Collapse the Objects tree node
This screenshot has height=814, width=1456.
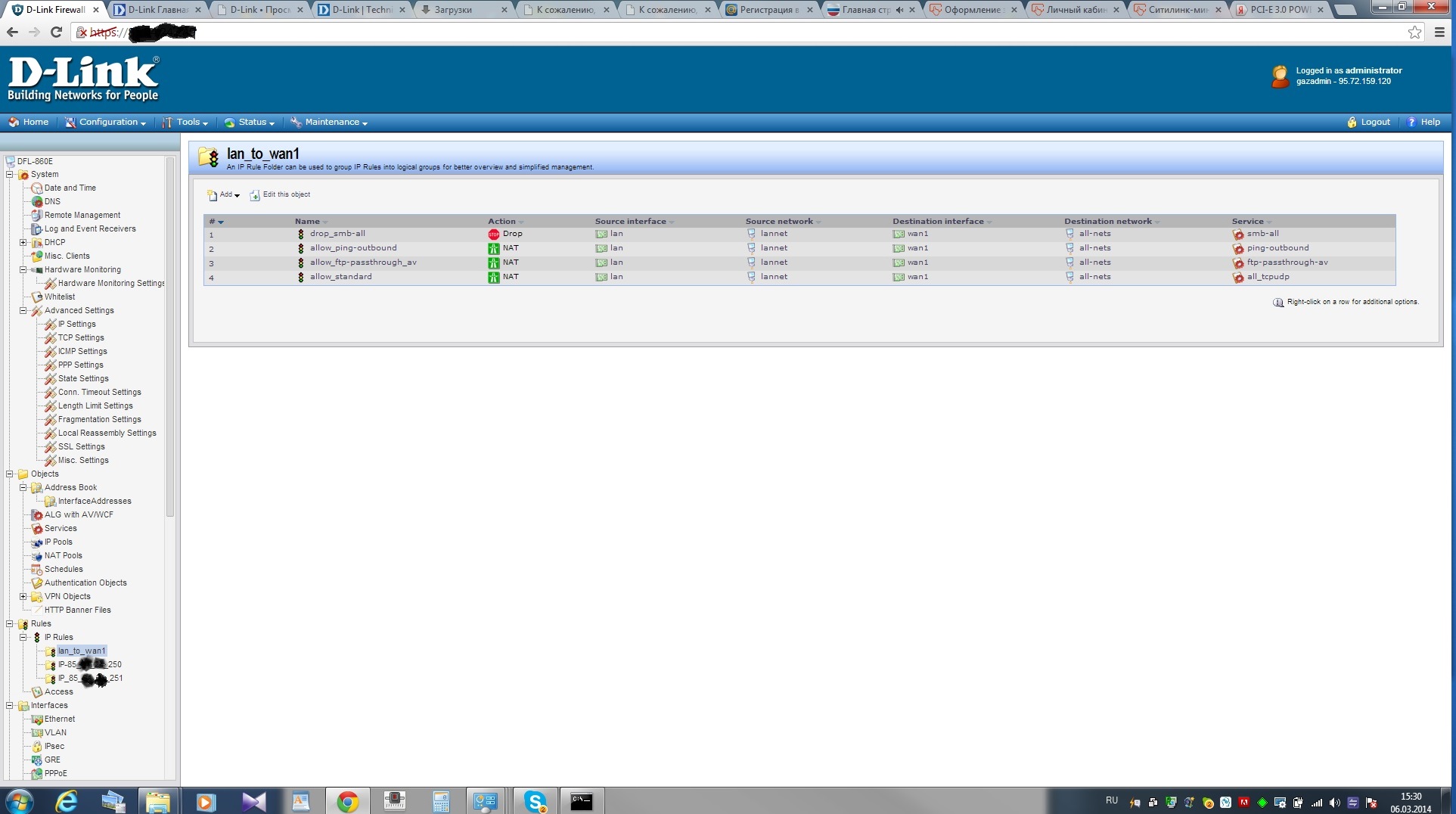(x=10, y=474)
